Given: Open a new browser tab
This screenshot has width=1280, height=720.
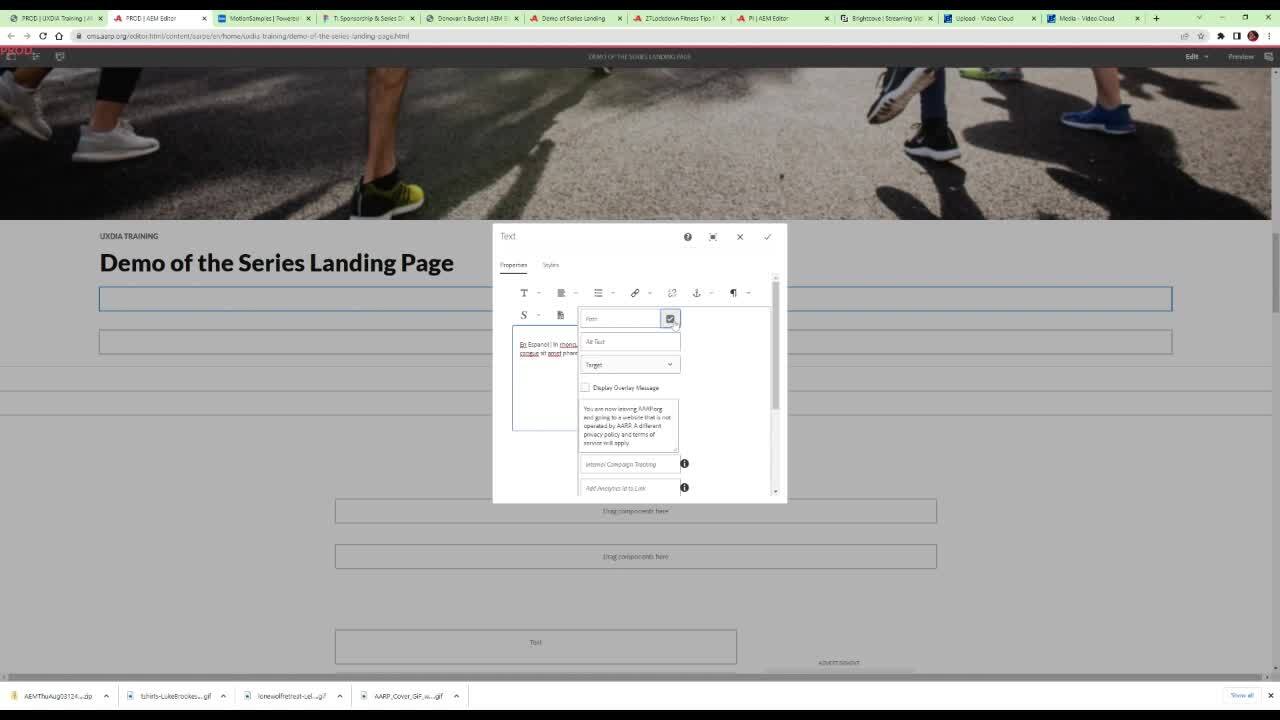Looking at the screenshot, I should 1156,18.
